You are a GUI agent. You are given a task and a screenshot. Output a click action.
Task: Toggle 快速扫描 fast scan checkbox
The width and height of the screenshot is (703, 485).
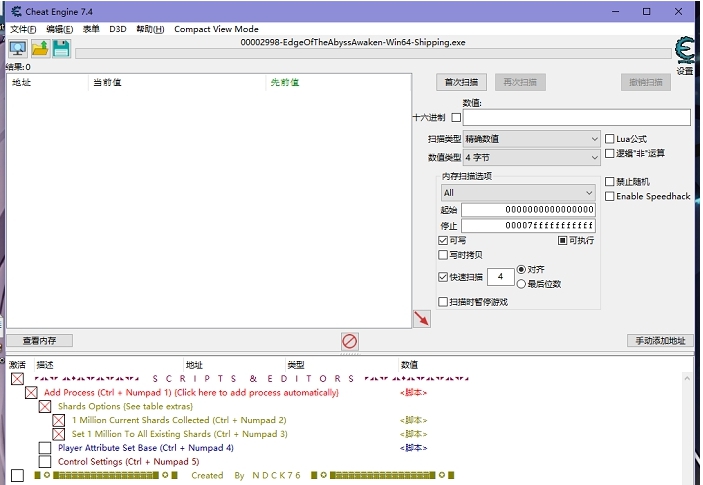(x=443, y=277)
